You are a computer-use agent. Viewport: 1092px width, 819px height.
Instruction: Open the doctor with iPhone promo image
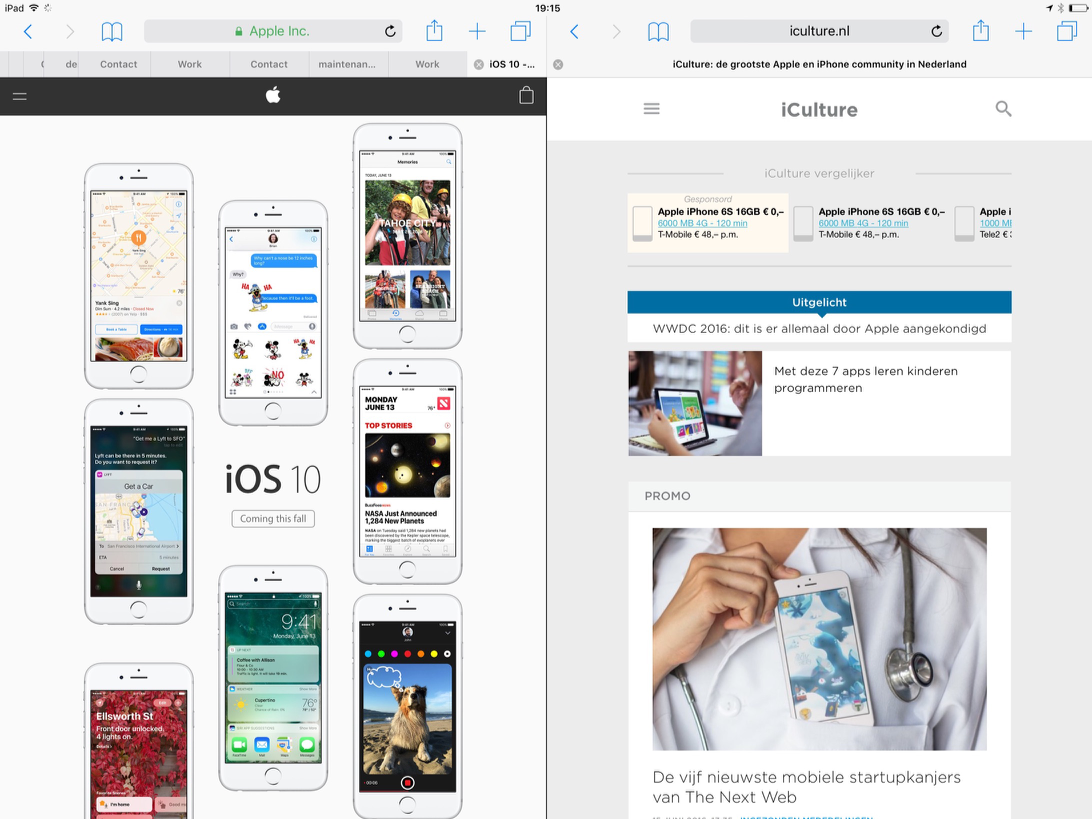pos(819,639)
